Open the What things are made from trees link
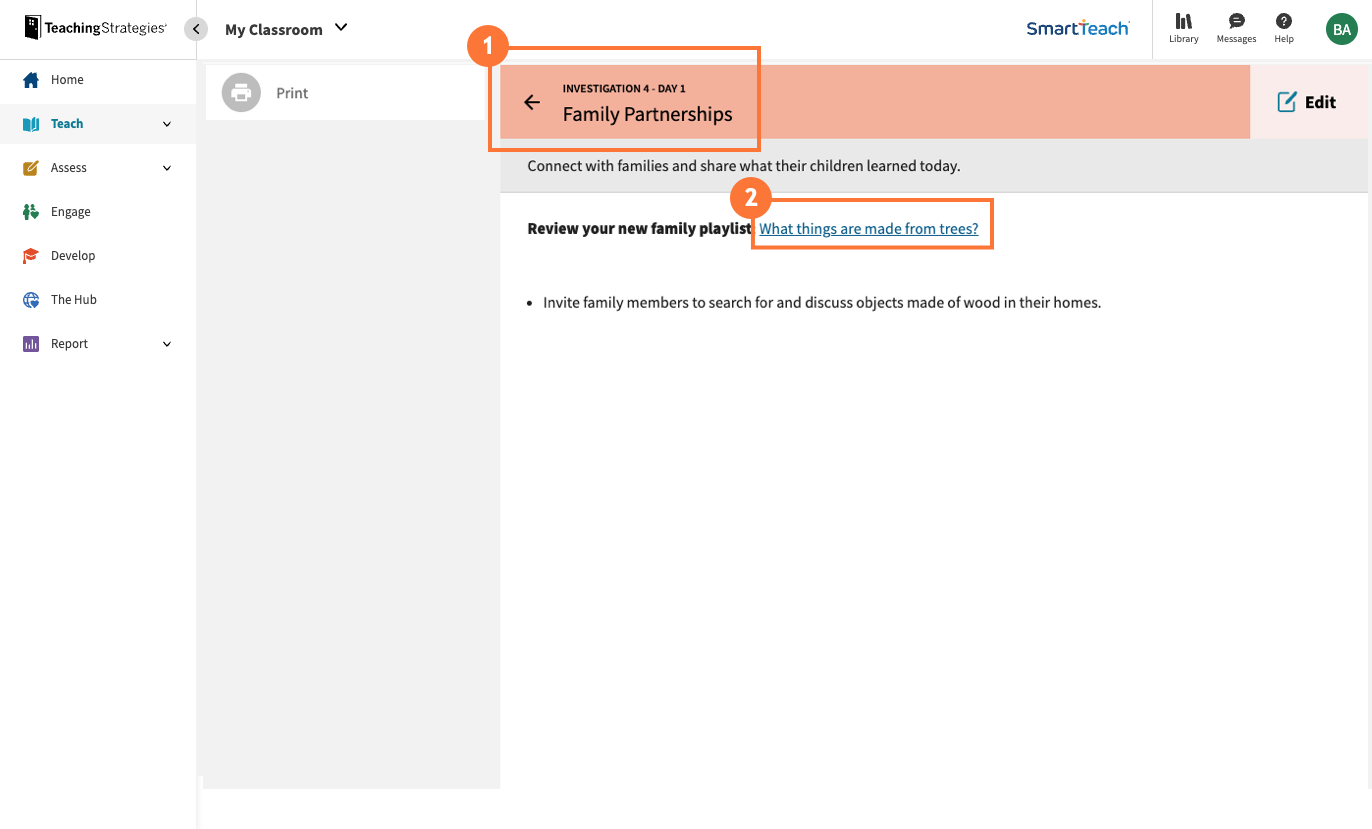 click(869, 228)
